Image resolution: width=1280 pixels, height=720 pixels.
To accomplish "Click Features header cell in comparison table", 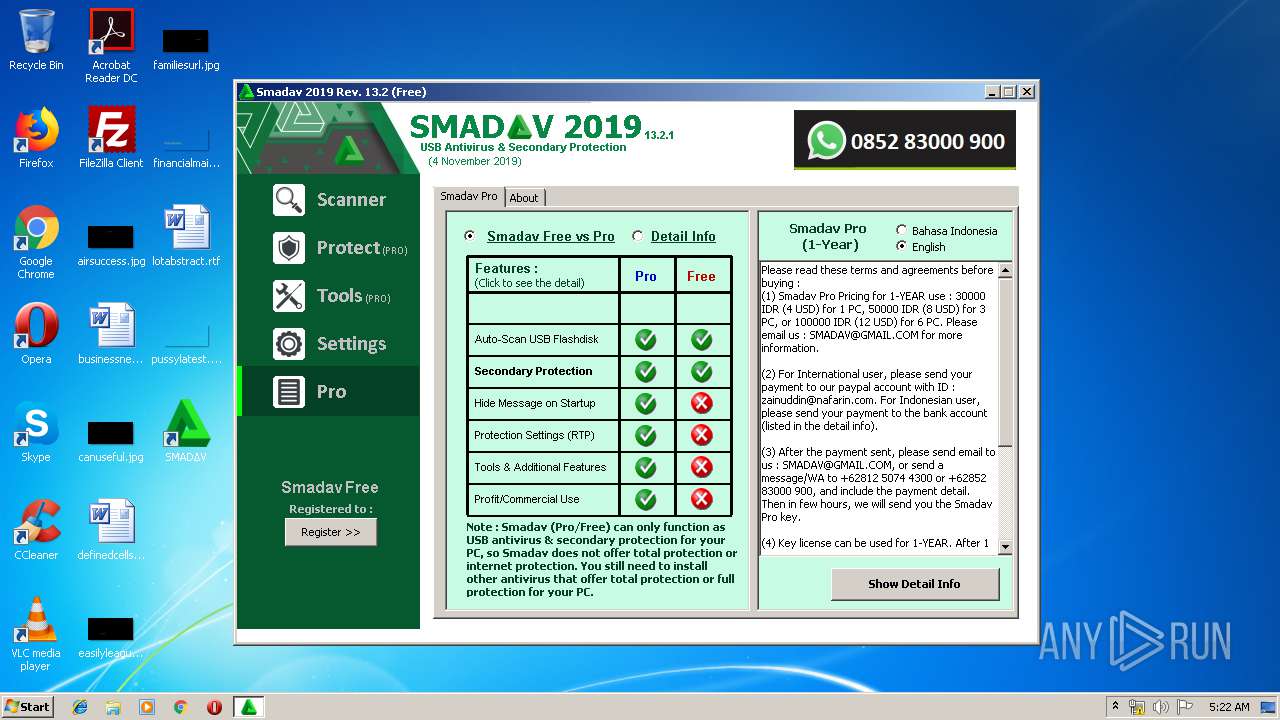I will (543, 275).
